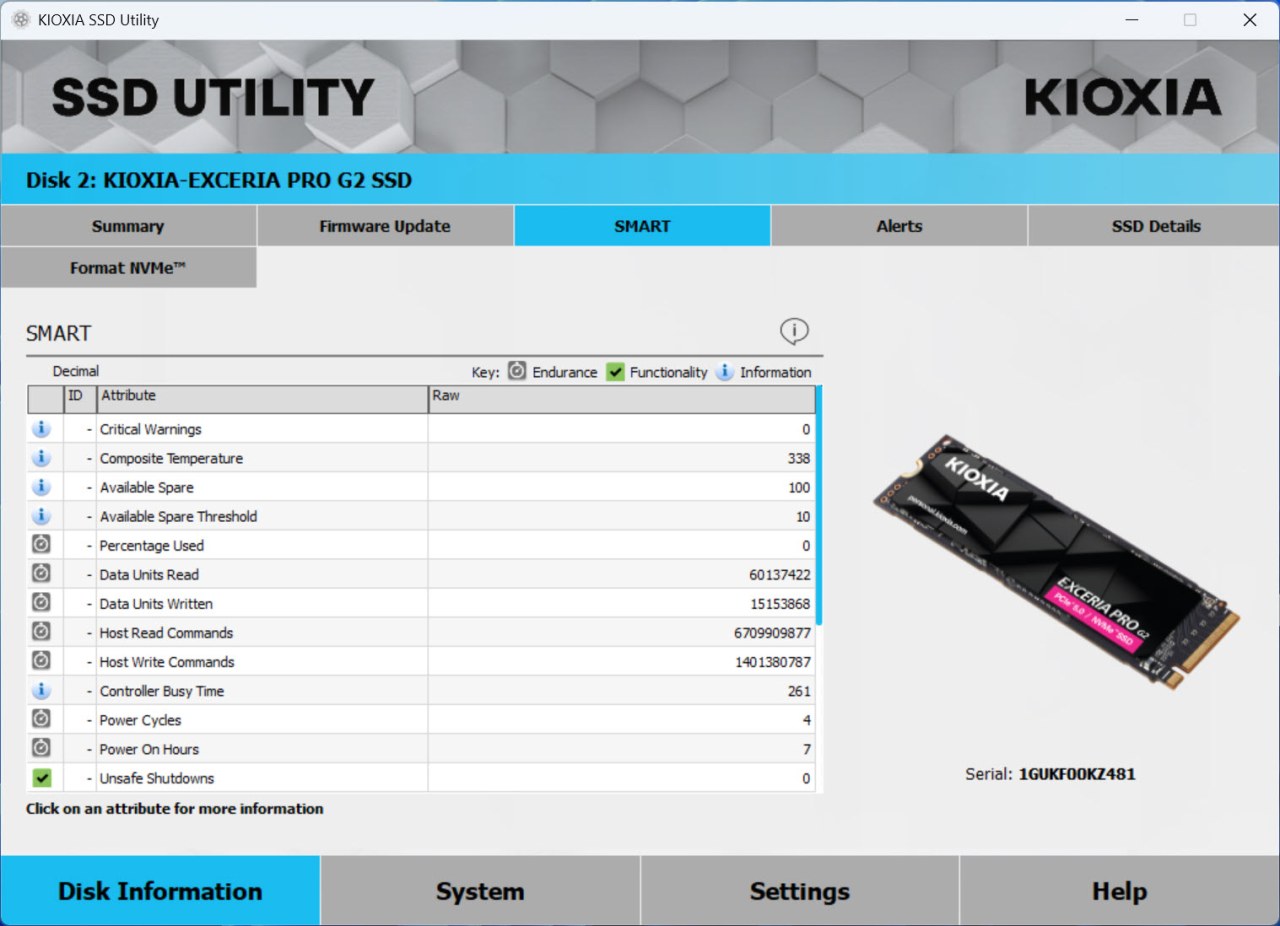Select the Power On Hours attribute

tap(149, 748)
